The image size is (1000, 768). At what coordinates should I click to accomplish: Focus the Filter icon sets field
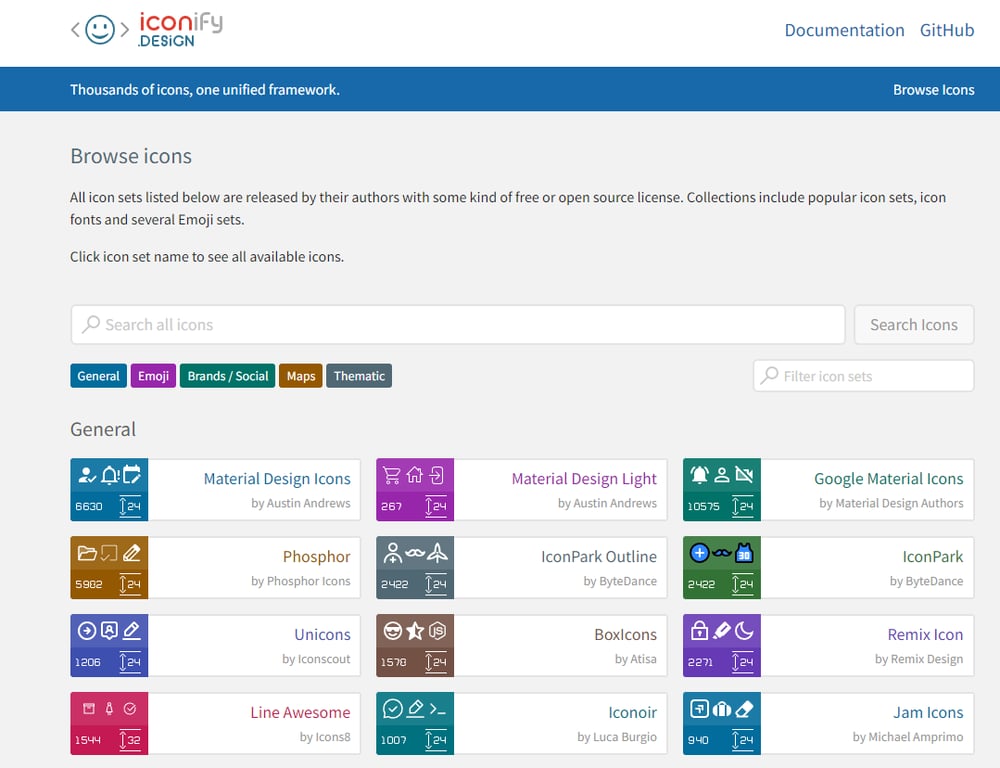864,376
